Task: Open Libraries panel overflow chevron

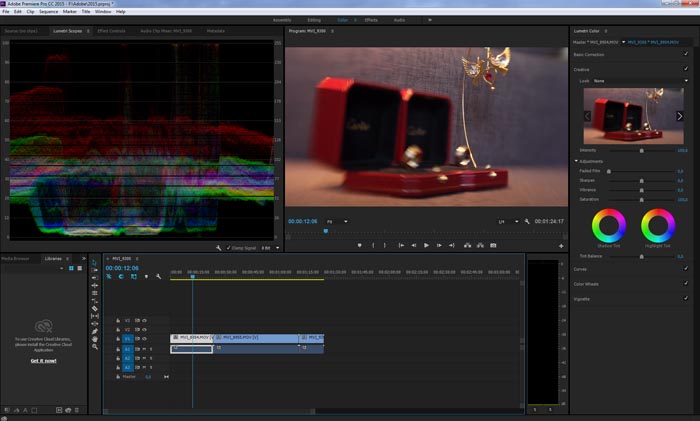Action: click(x=83, y=258)
